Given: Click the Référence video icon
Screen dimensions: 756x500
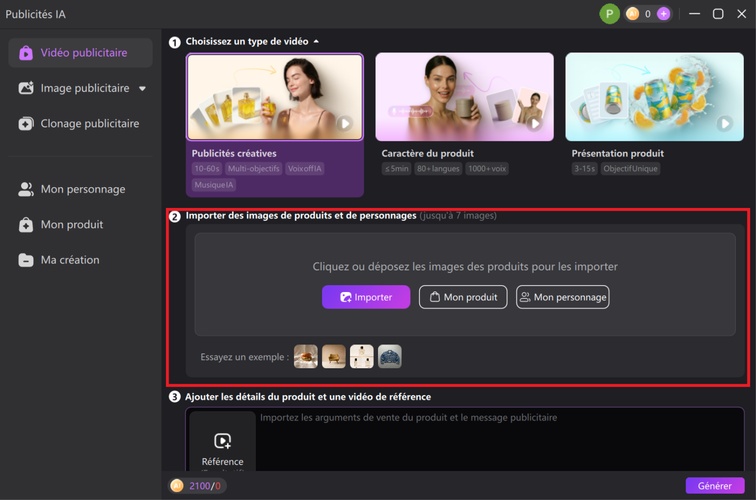Looking at the screenshot, I should 222,441.
